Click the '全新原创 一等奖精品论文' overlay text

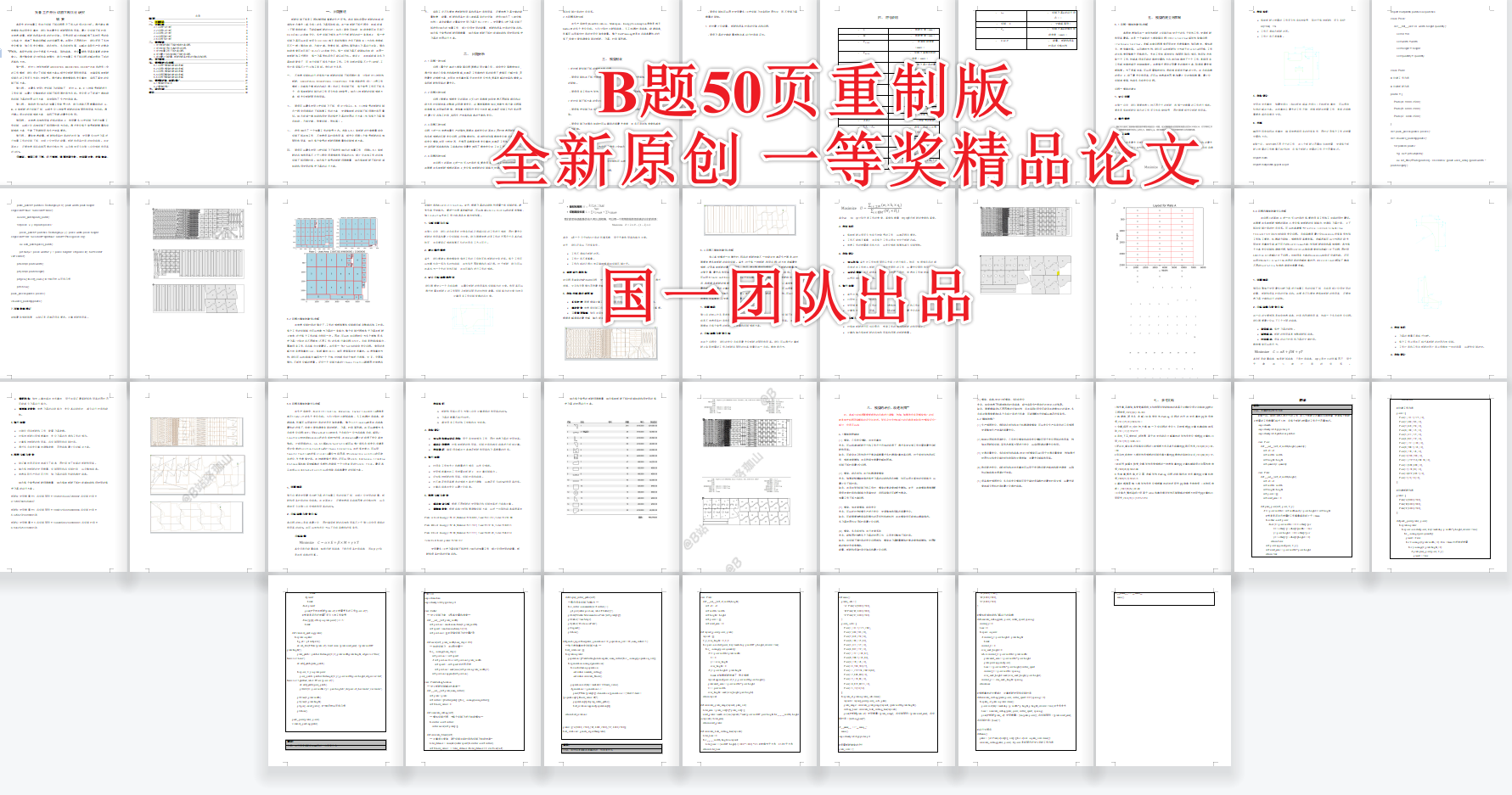pos(847,159)
